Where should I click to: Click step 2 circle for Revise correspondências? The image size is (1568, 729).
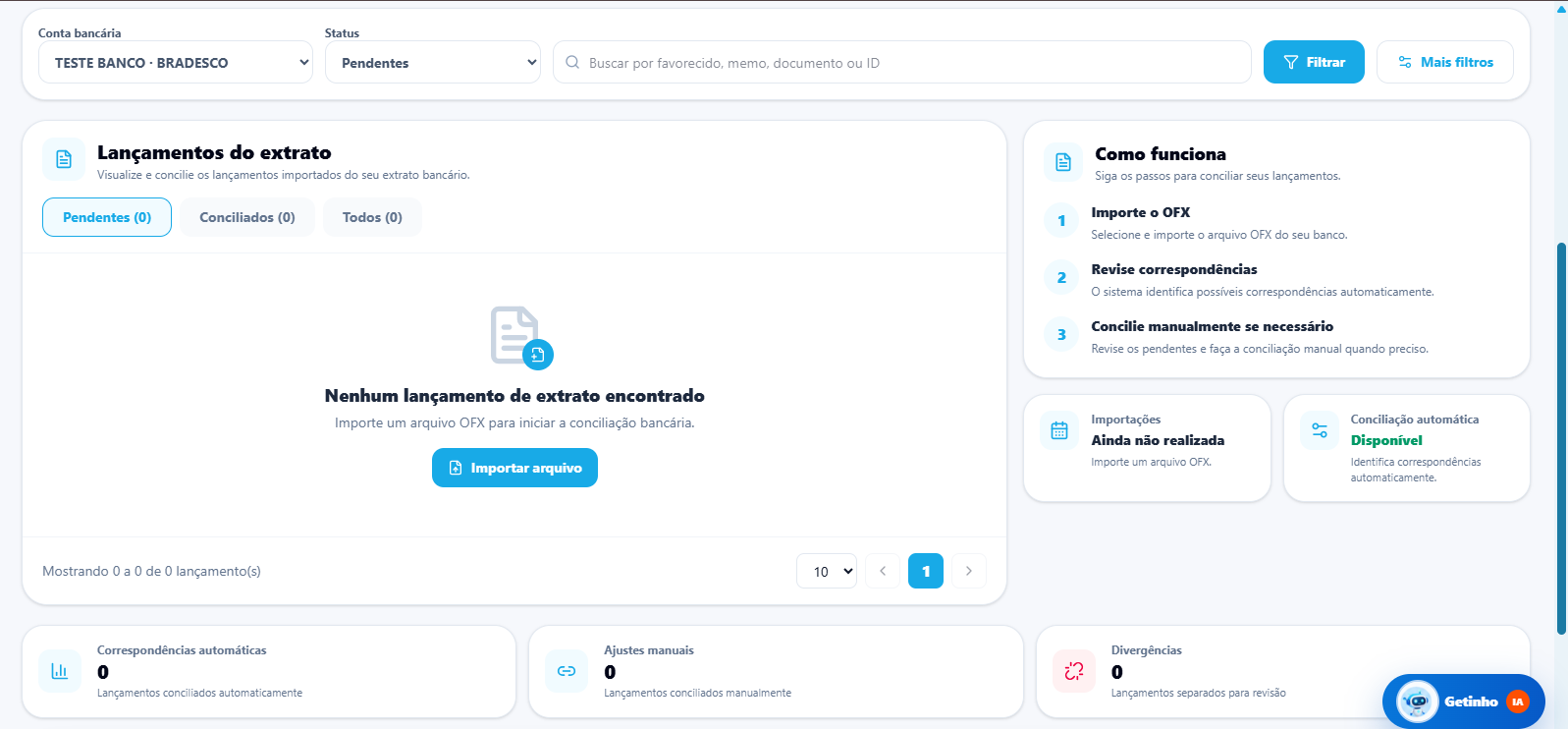(x=1061, y=278)
